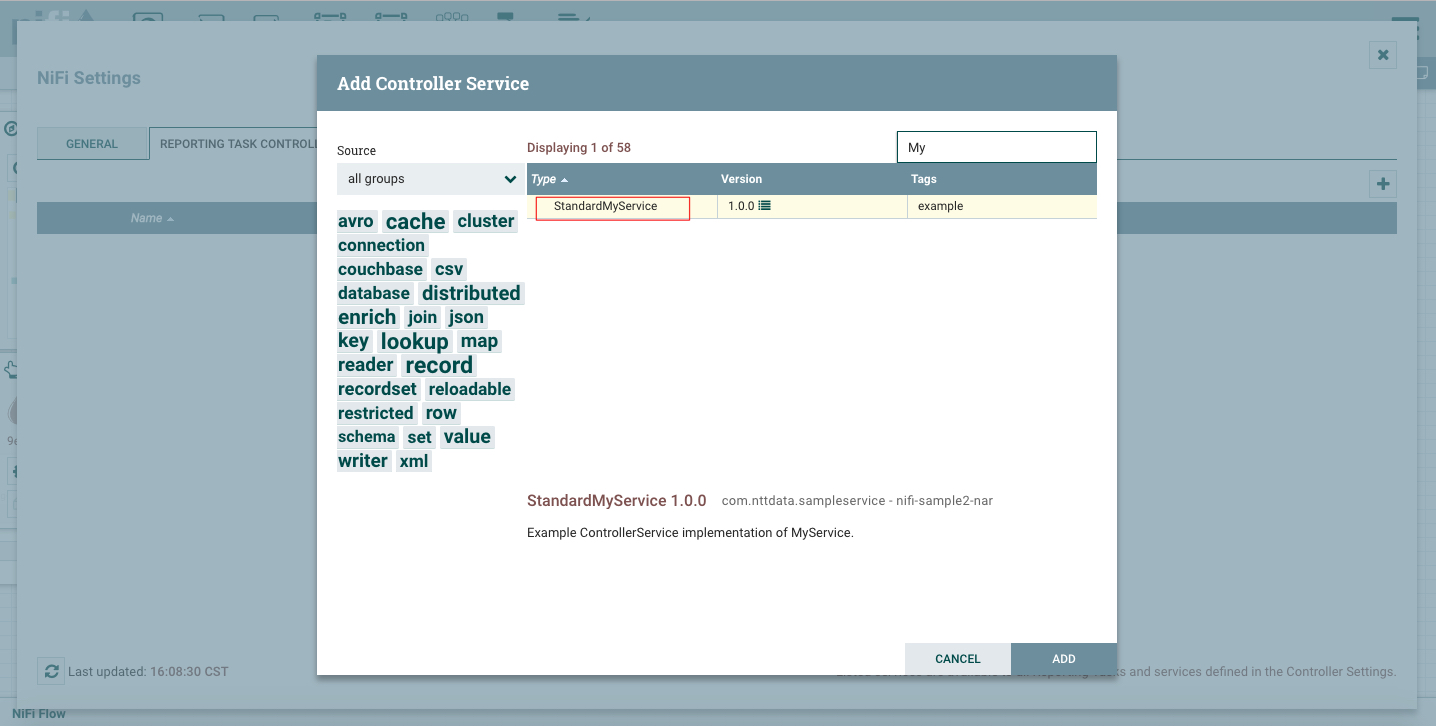Open version list icon next to 1.0.0
The image size is (1436, 726).
point(765,206)
